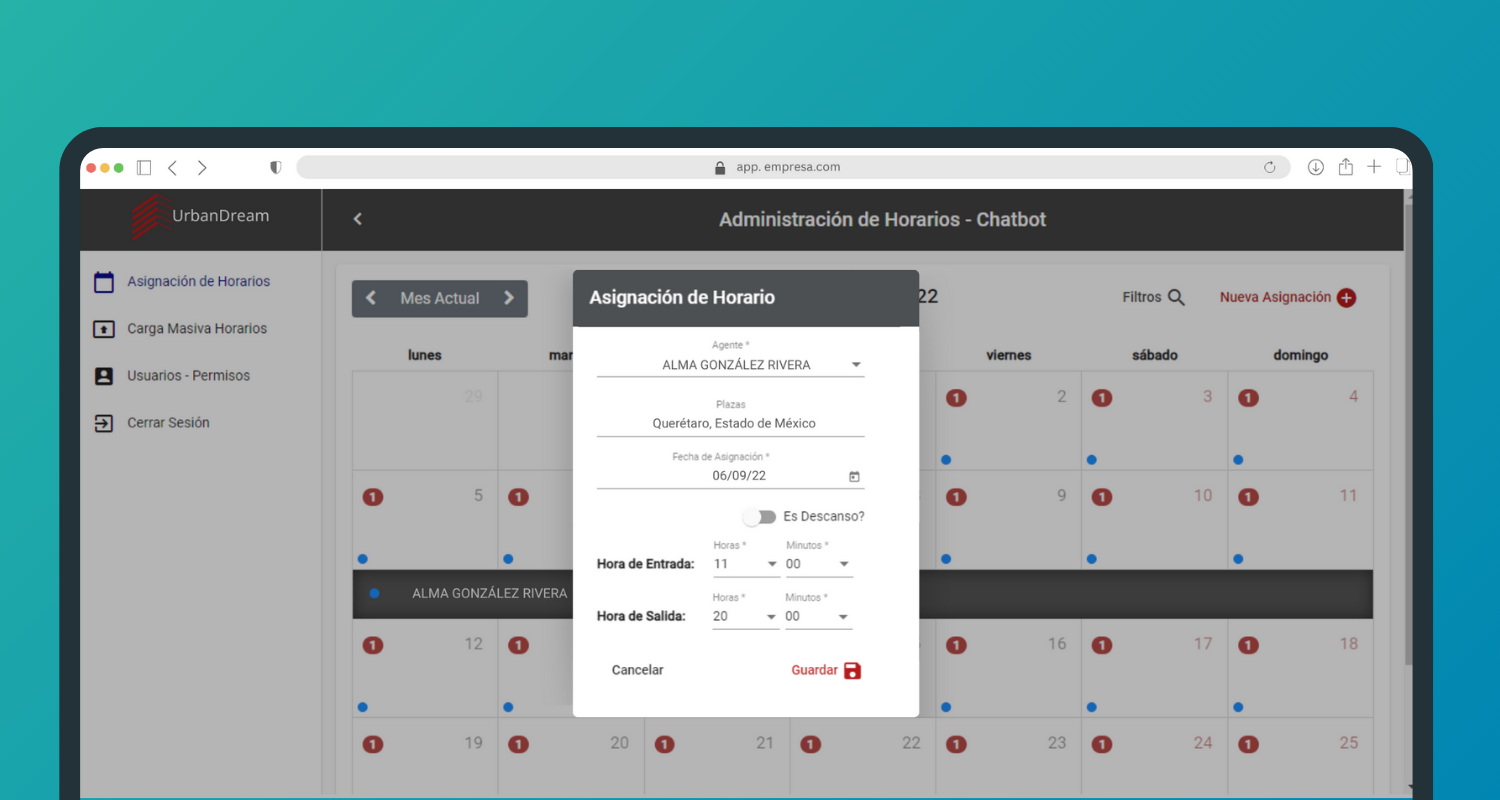Click the Plazas input field

(x=730, y=424)
